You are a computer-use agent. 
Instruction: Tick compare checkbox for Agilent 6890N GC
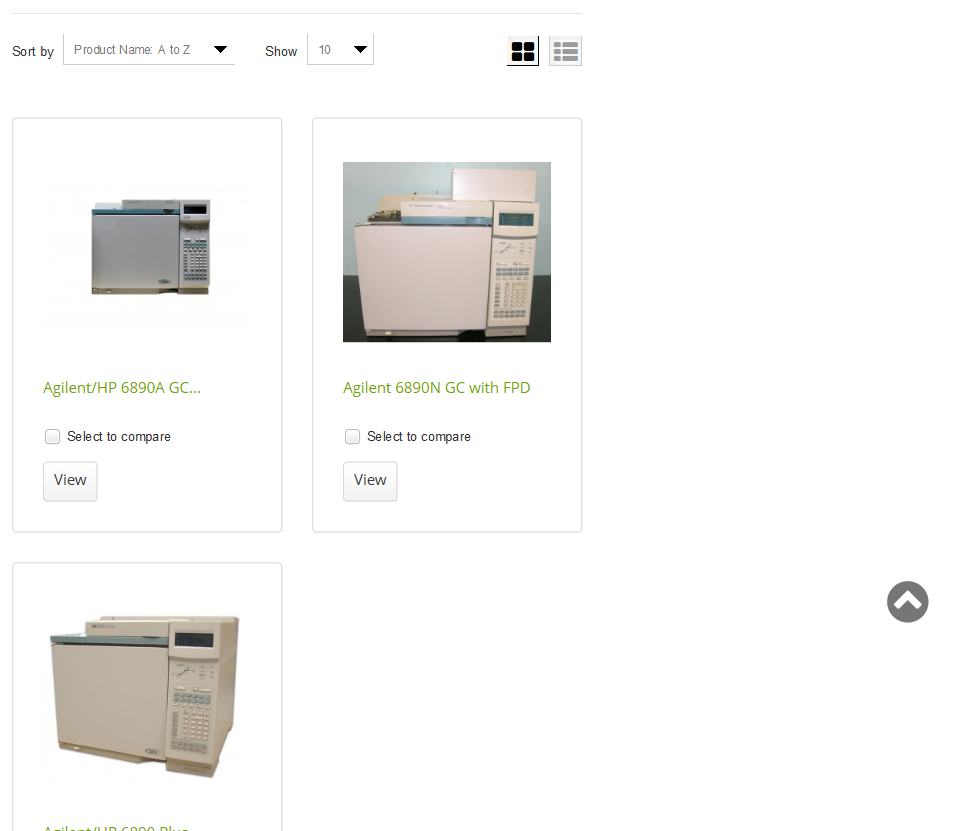pos(352,436)
